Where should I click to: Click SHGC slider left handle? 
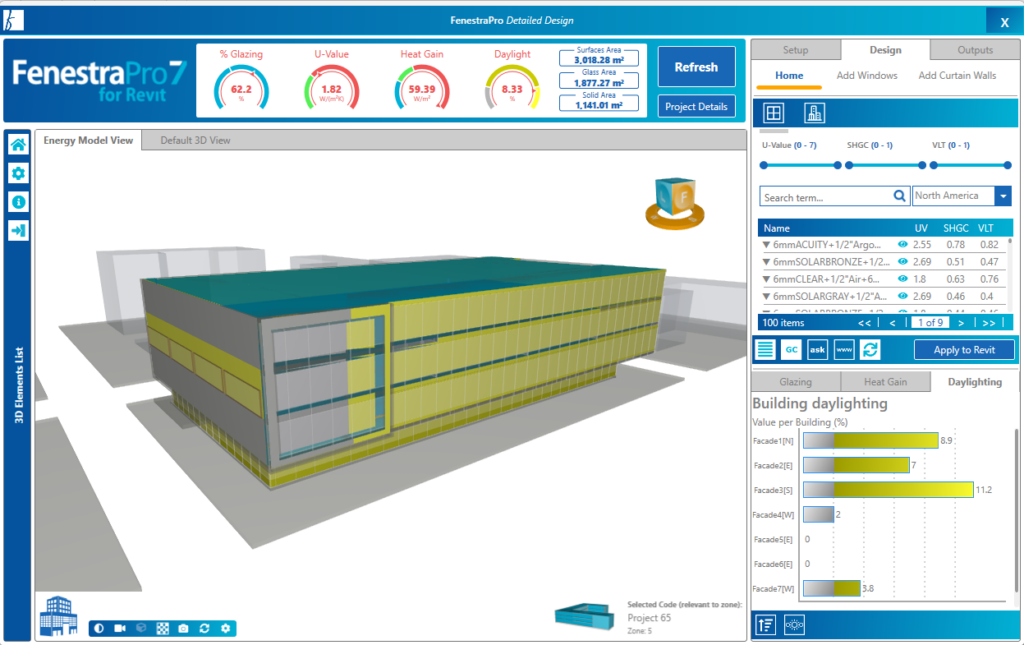[849, 165]
